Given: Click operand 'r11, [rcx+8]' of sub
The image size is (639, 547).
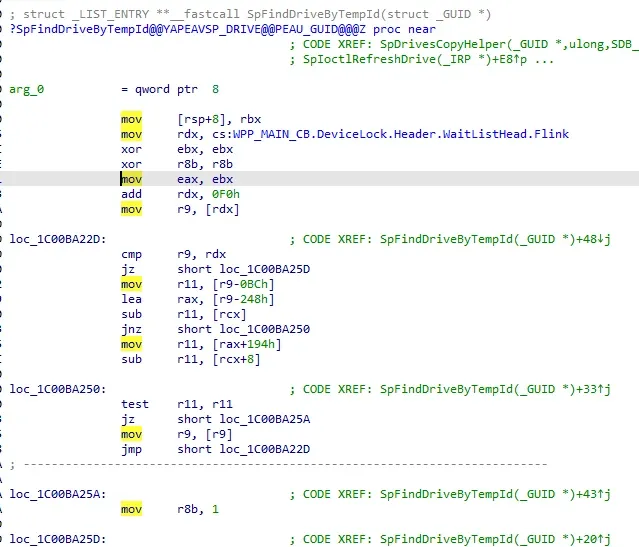Looking at the screenshot, I should coord(219,360).
